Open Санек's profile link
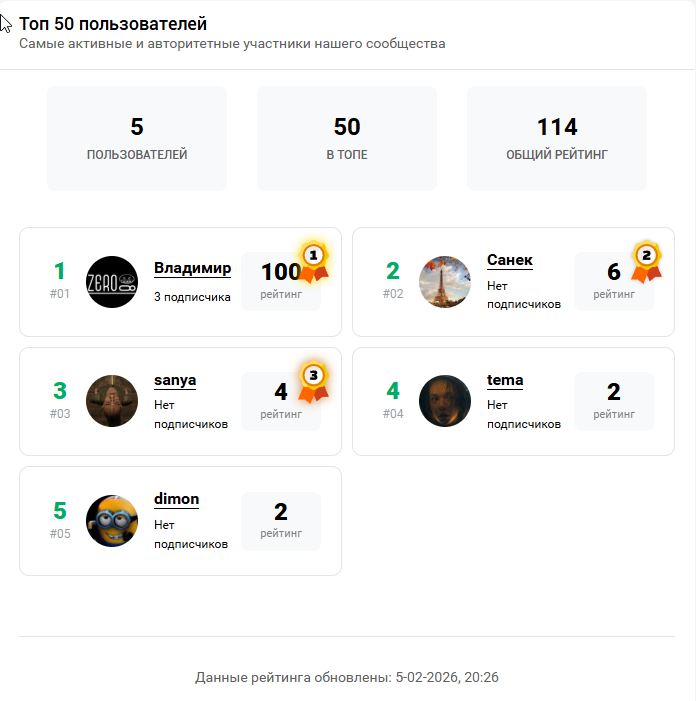The height and width of the screenshot is (701, 696). [x=510, y=260]
